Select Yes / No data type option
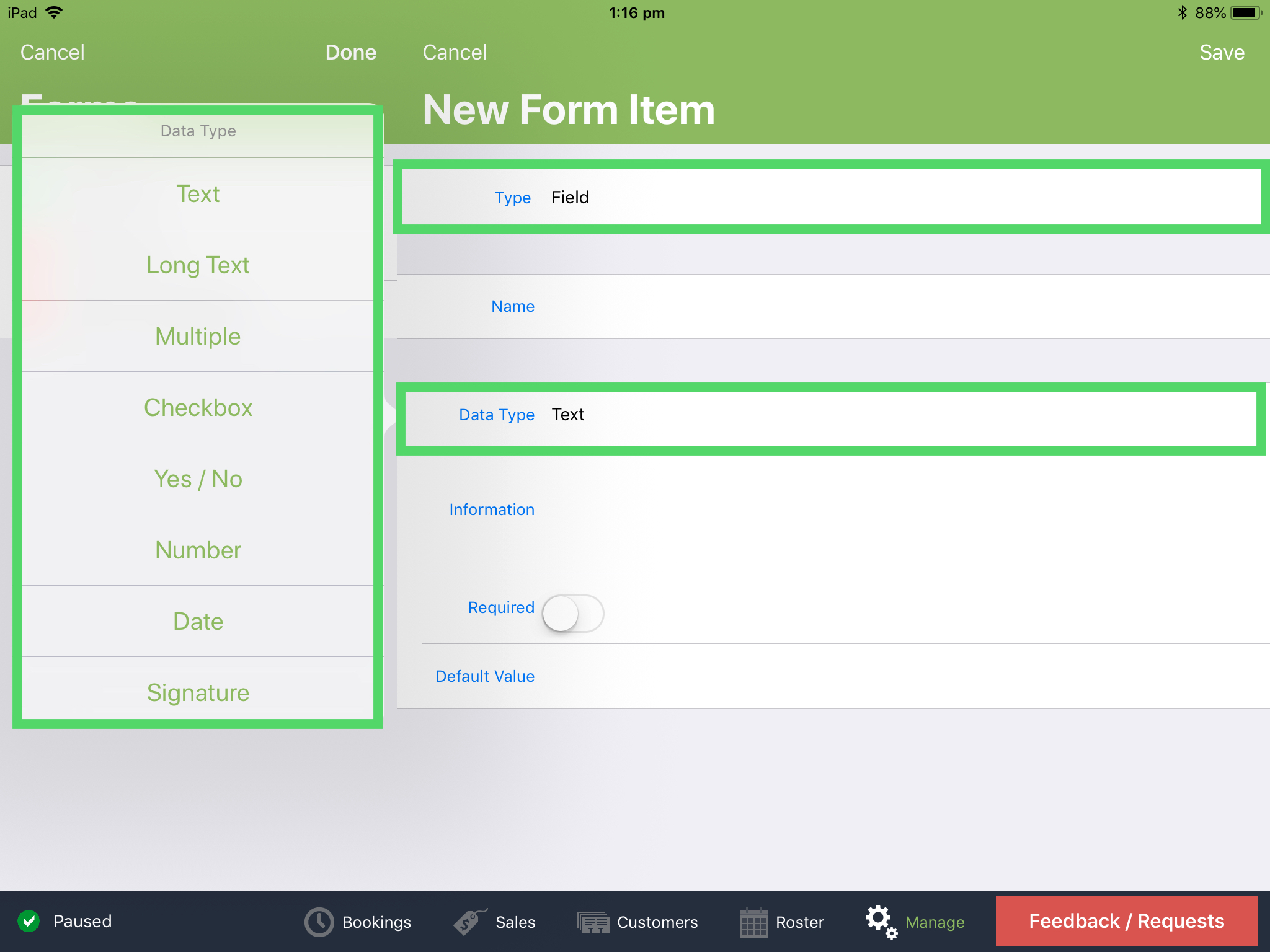Viewport: 1270px width, 952px height. tap(198, 478)
